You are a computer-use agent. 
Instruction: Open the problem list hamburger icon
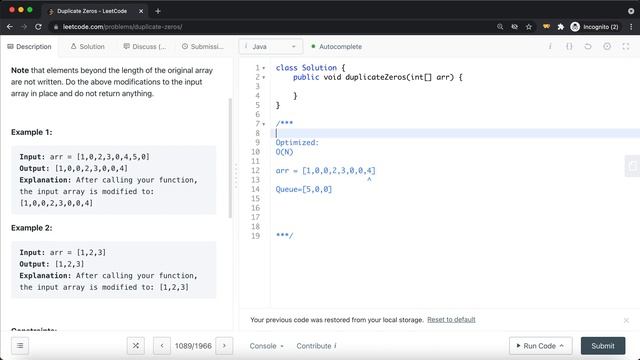point(20,346)
